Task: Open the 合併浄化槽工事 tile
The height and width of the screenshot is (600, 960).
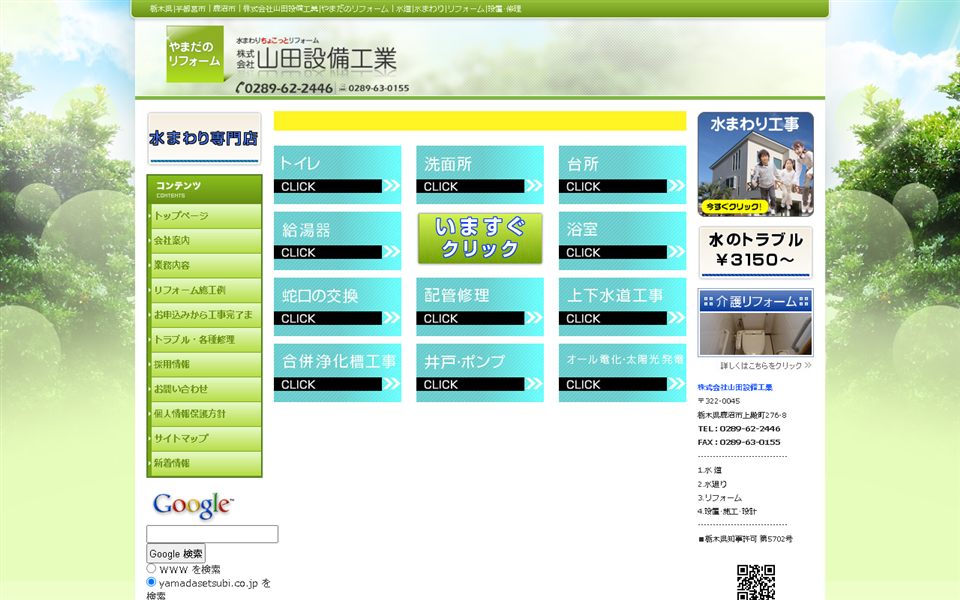Action: (x=337, y=373)
